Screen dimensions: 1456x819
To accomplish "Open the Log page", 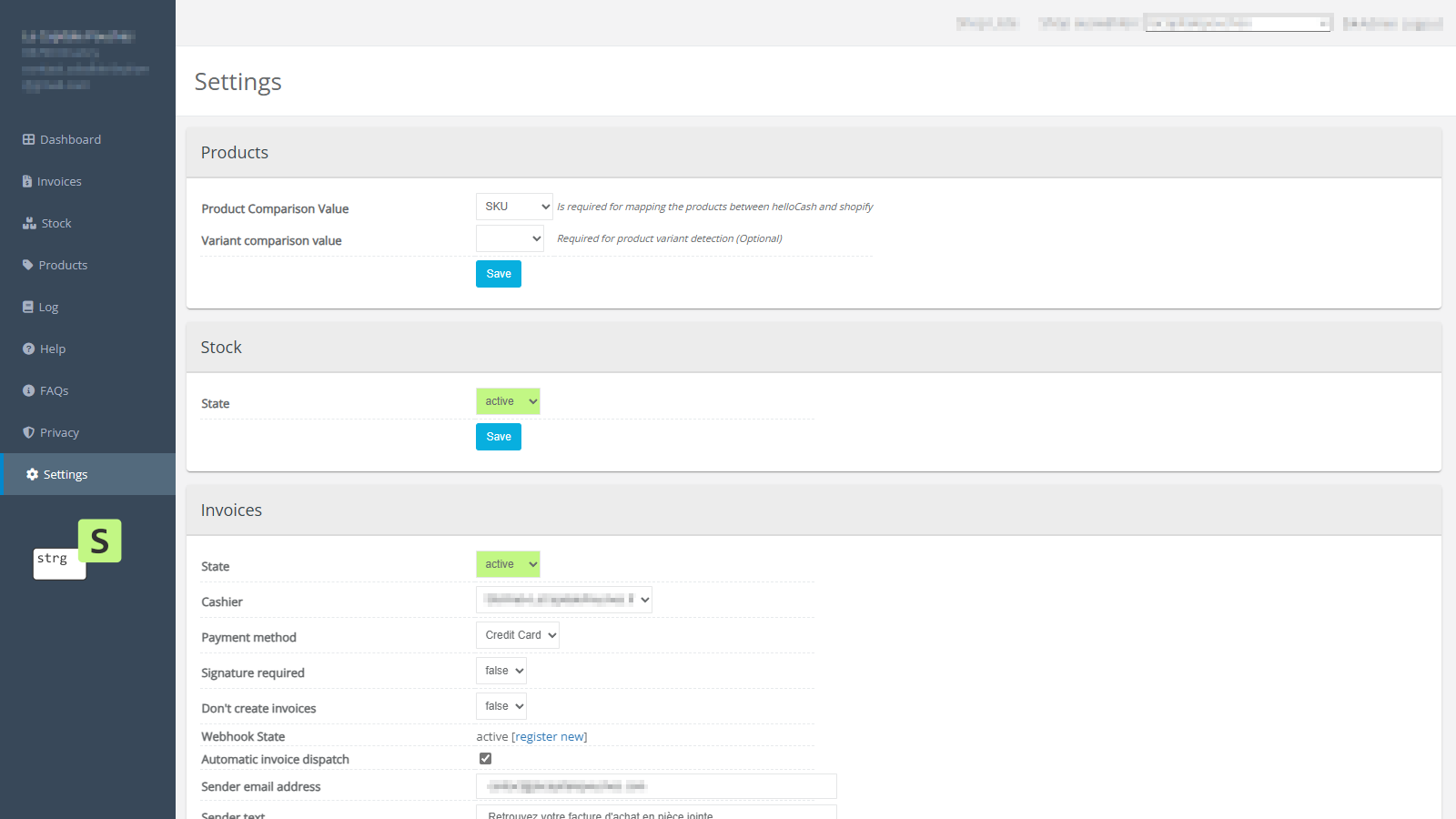I will pos(48,307).
